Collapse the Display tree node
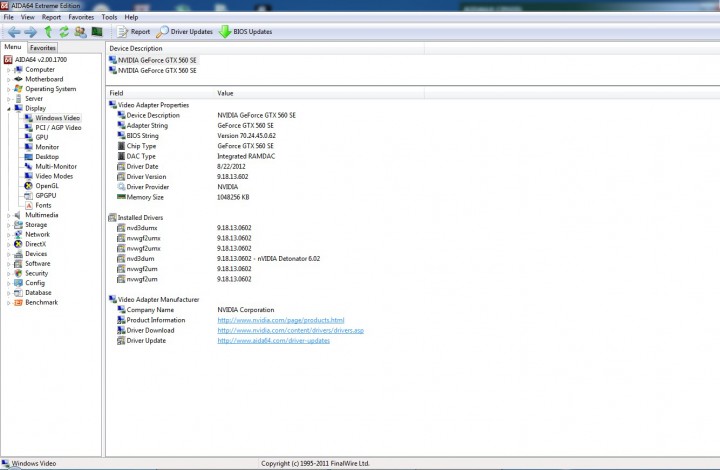The width and height of the screenshot is (720, 470). [8, 108]
